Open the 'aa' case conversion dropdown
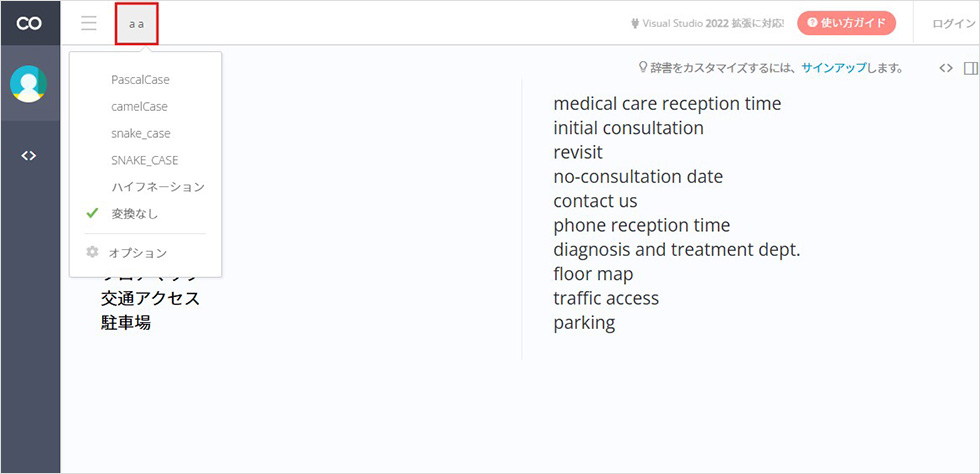 pos(137,24)
